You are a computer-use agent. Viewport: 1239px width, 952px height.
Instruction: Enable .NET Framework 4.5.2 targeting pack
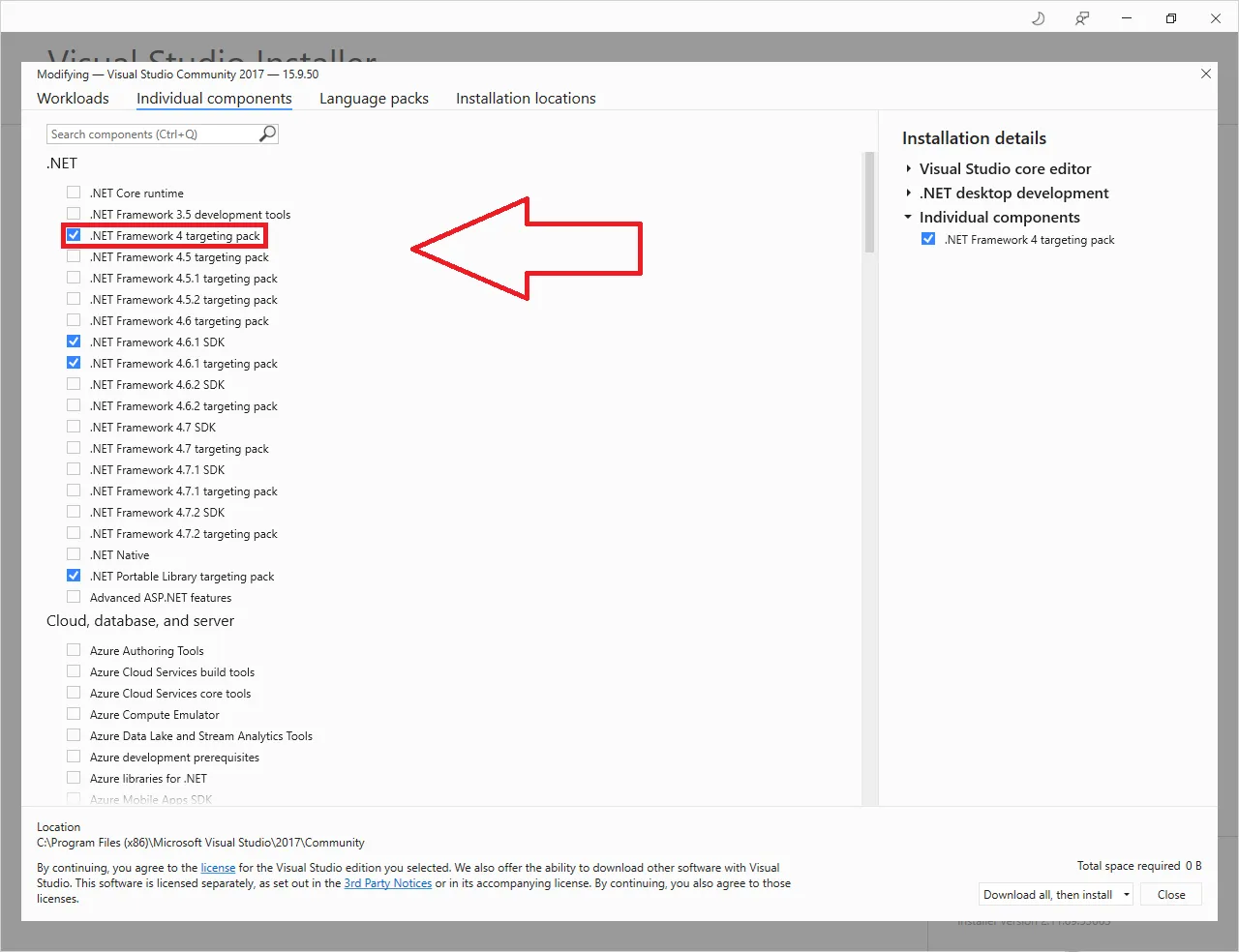click(x=74, y=299)
